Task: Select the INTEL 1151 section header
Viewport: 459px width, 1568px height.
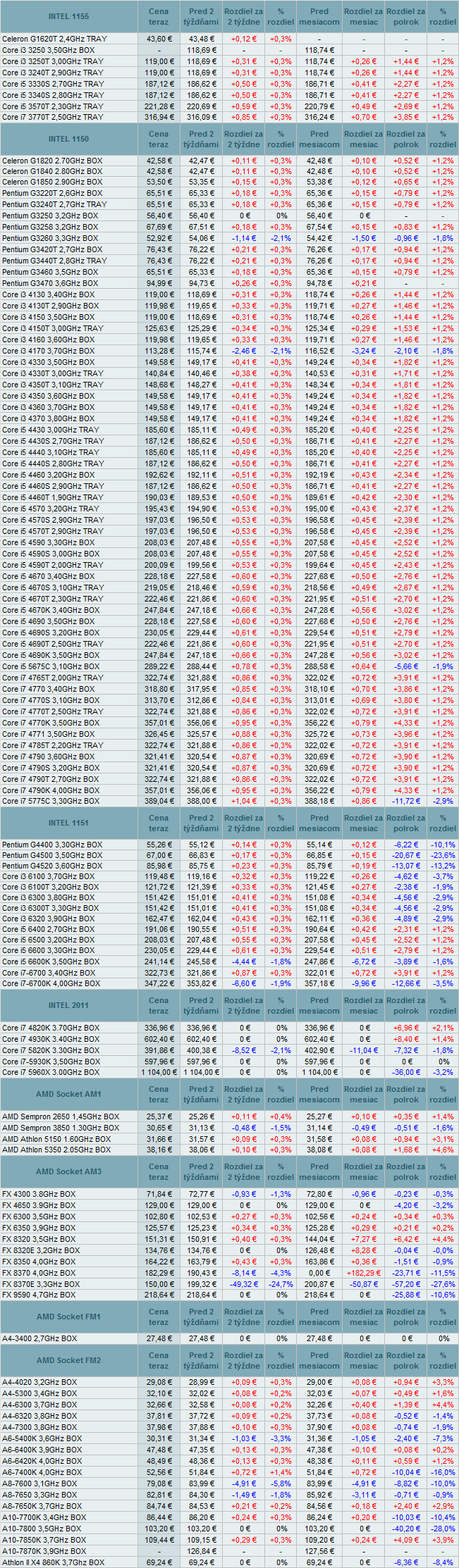Action: 69,823
